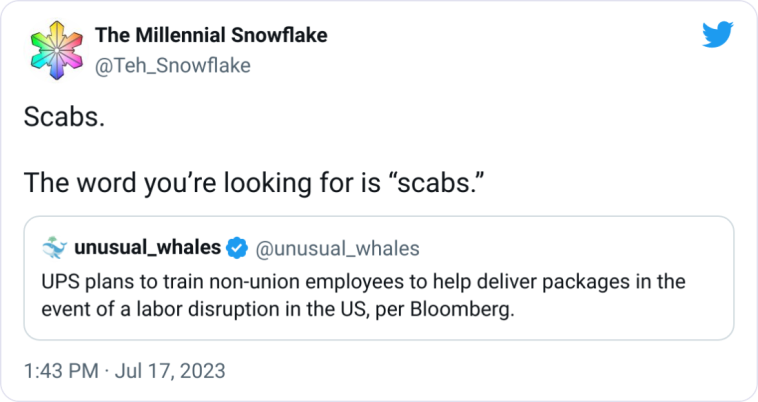
Task: Click "event of a labor disruption" text
Action: pos(160,309)
